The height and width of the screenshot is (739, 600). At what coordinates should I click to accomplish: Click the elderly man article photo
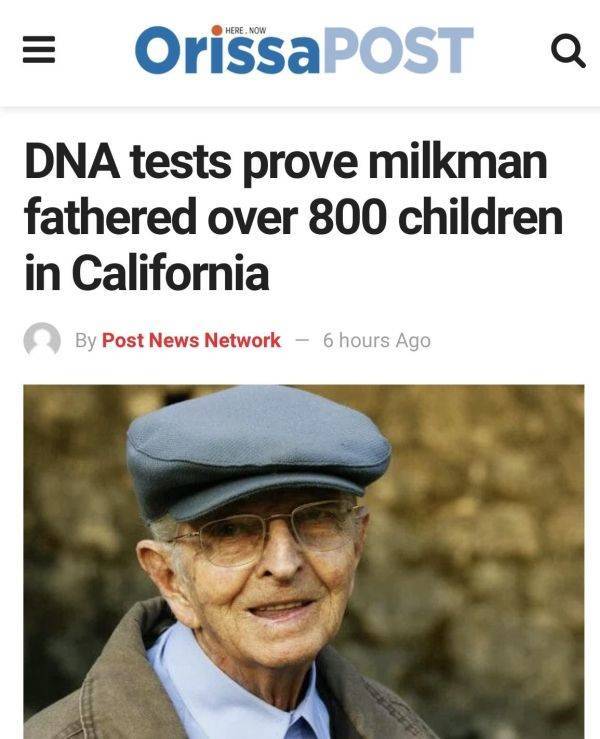pos(304,562)
